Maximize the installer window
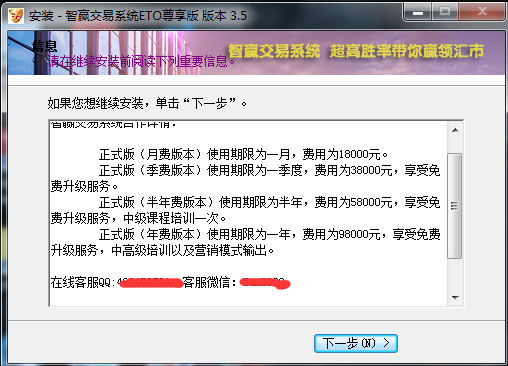The image size is (508, 366). pos(445,12)
